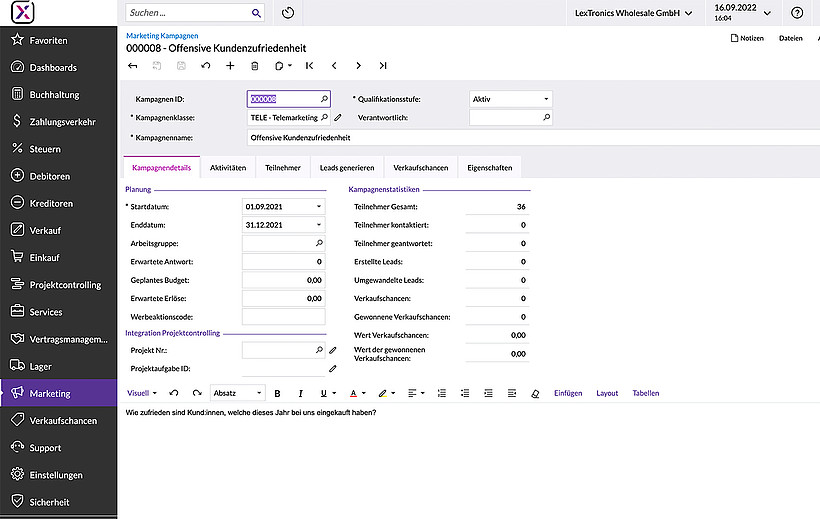Switch to Teilnehmer tab

click(x=283, y=168)
